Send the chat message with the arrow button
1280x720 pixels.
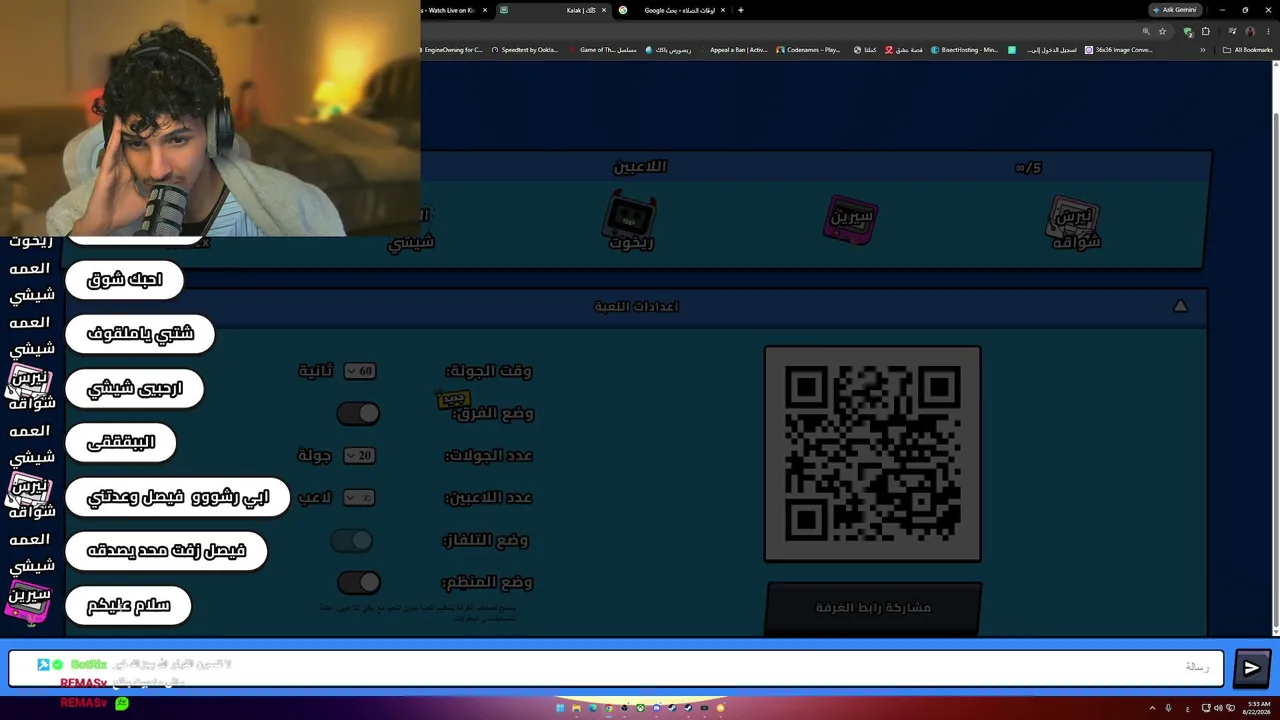tap(1251, 668)
